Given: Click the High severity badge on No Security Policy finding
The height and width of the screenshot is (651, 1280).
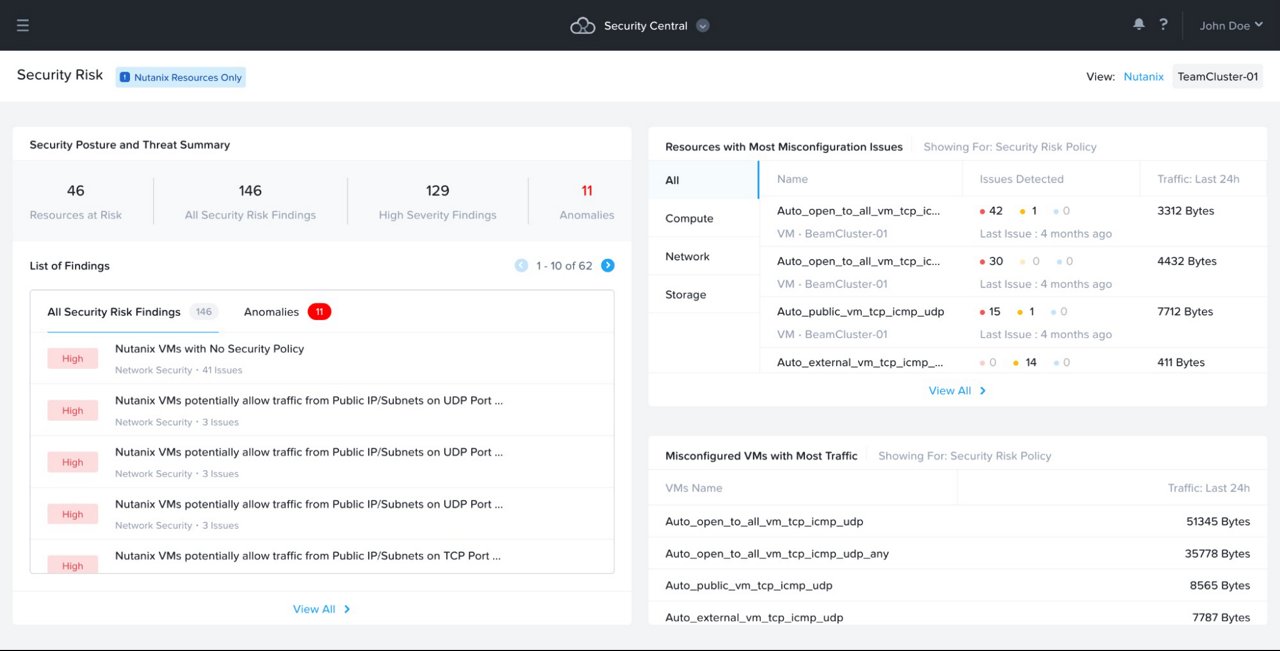Looking at the screenshot, I should [x=72, y=358].
